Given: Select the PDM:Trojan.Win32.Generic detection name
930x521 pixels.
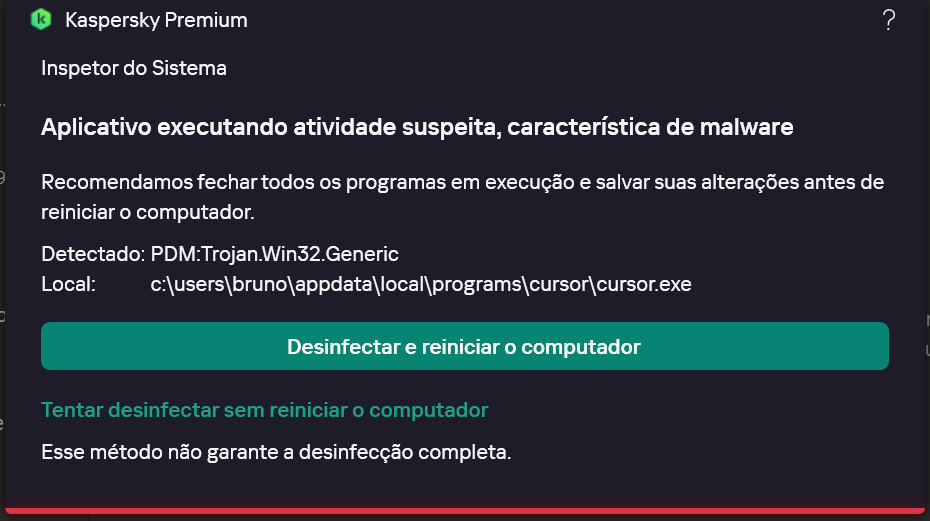Looking at the screenshot, I should tap(275, 254).
